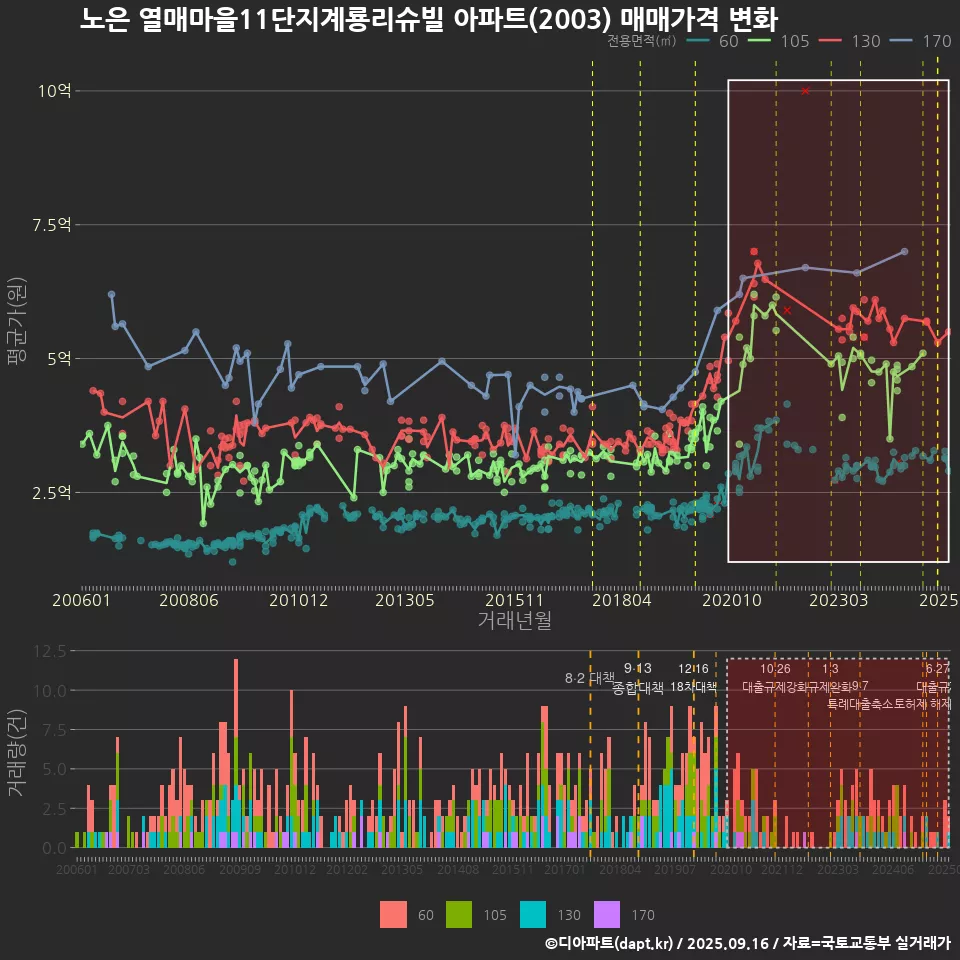Click the 202406 tick label on the volume chart
Viewport: 960px width, 960px height.
pos(893,869)
